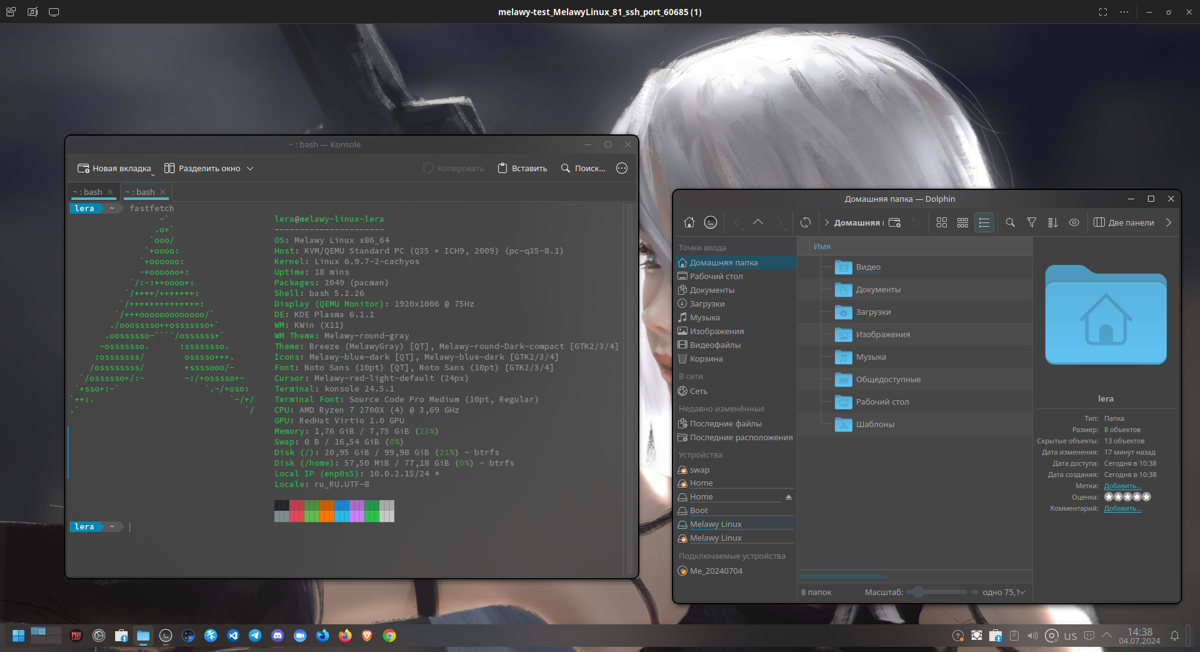1200x652 pixels.
Task: Open the application launcher on taskbar
Action: coord(18,635)
